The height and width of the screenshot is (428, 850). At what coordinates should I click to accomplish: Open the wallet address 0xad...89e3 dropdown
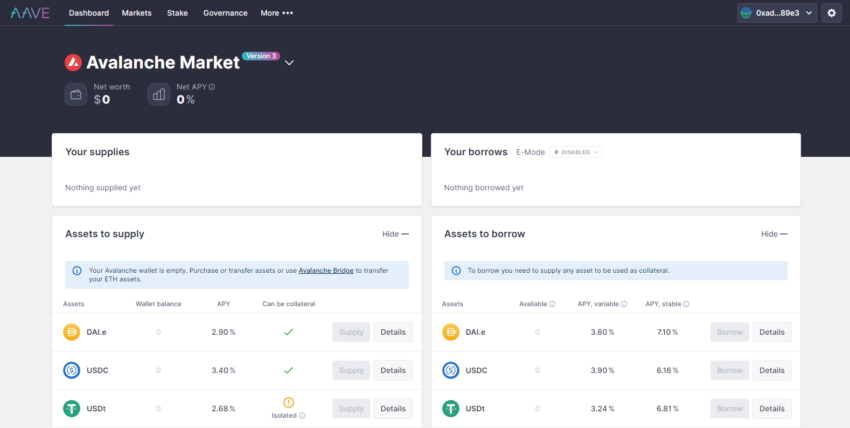pyautogui.click(x=777, y=13)
